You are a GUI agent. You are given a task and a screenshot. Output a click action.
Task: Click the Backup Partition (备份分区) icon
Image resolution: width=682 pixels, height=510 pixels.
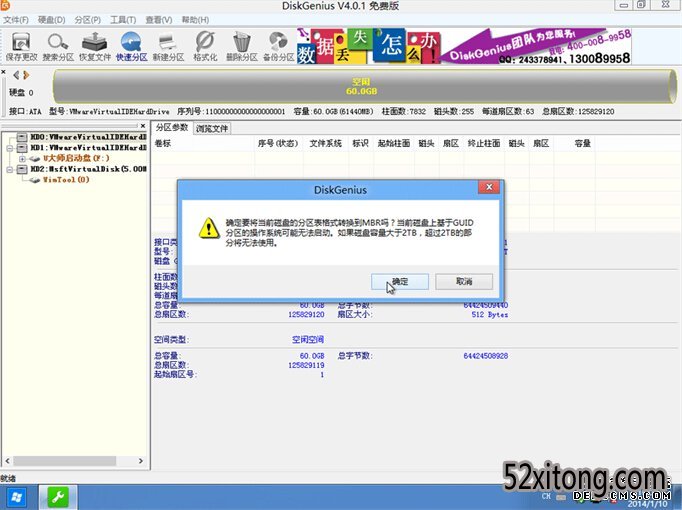pos(278,47)
